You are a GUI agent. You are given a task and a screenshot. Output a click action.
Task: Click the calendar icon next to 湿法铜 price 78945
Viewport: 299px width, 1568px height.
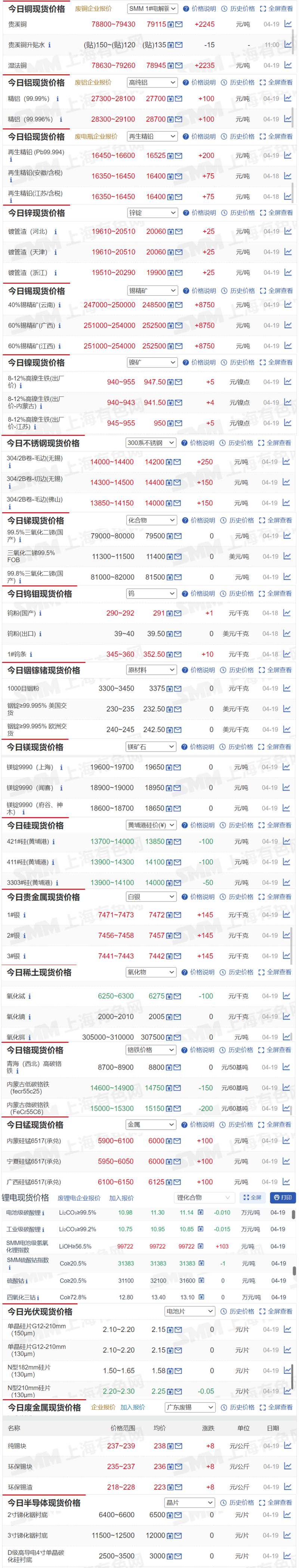[x=171, y=66]
